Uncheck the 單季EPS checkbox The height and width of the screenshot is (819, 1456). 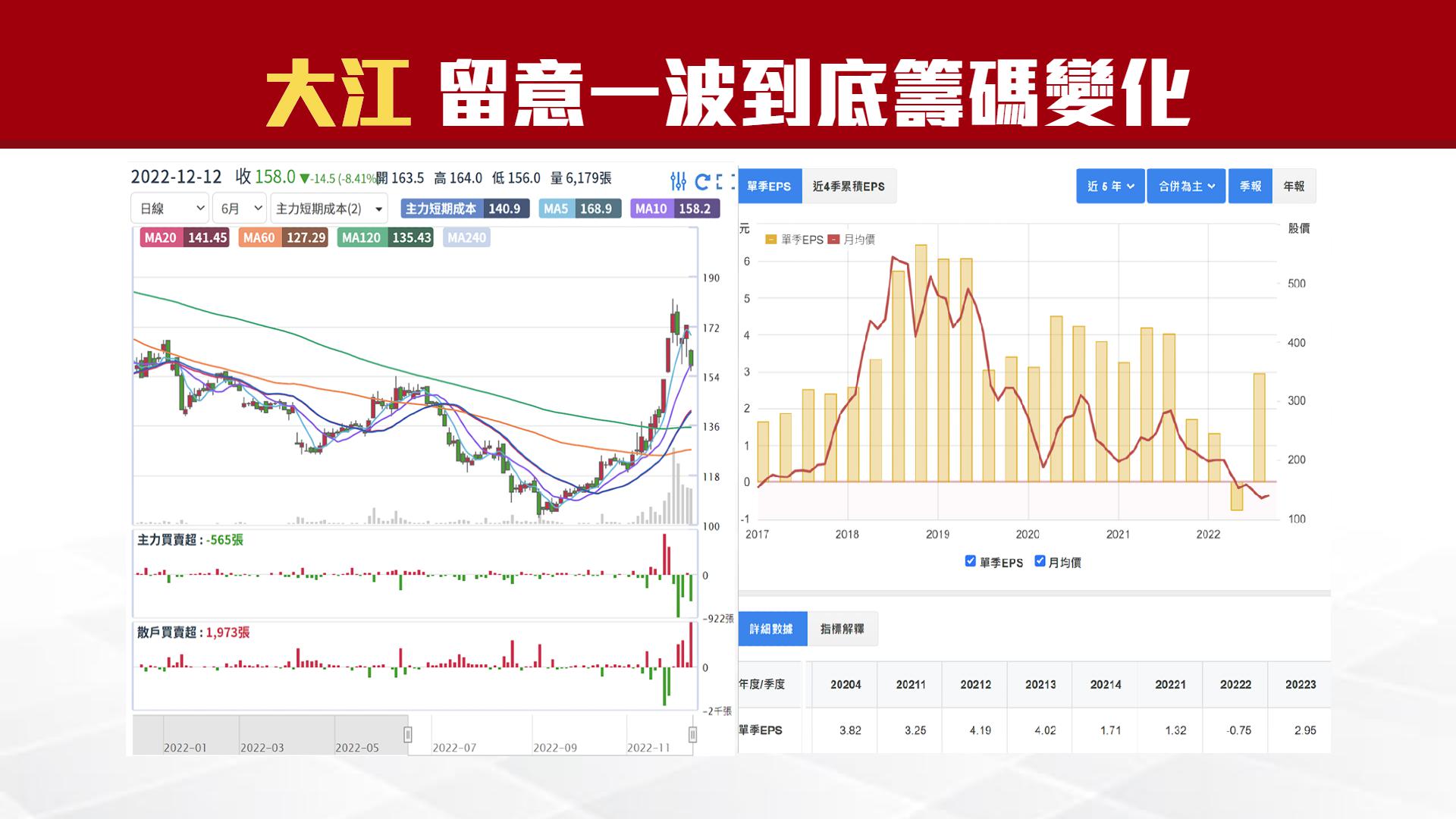point(970,561)
